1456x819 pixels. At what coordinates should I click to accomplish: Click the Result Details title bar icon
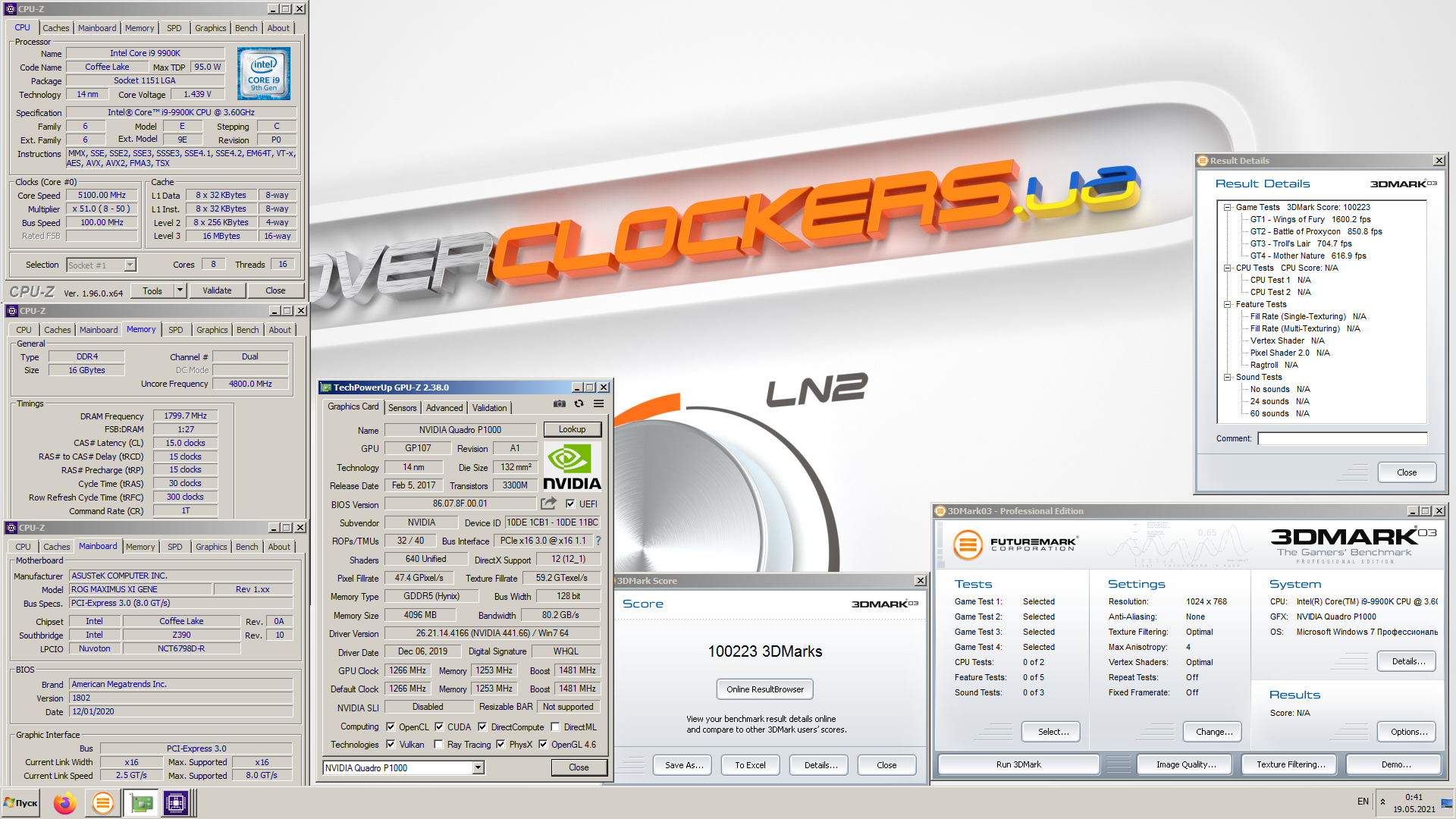pos(1203,161)
